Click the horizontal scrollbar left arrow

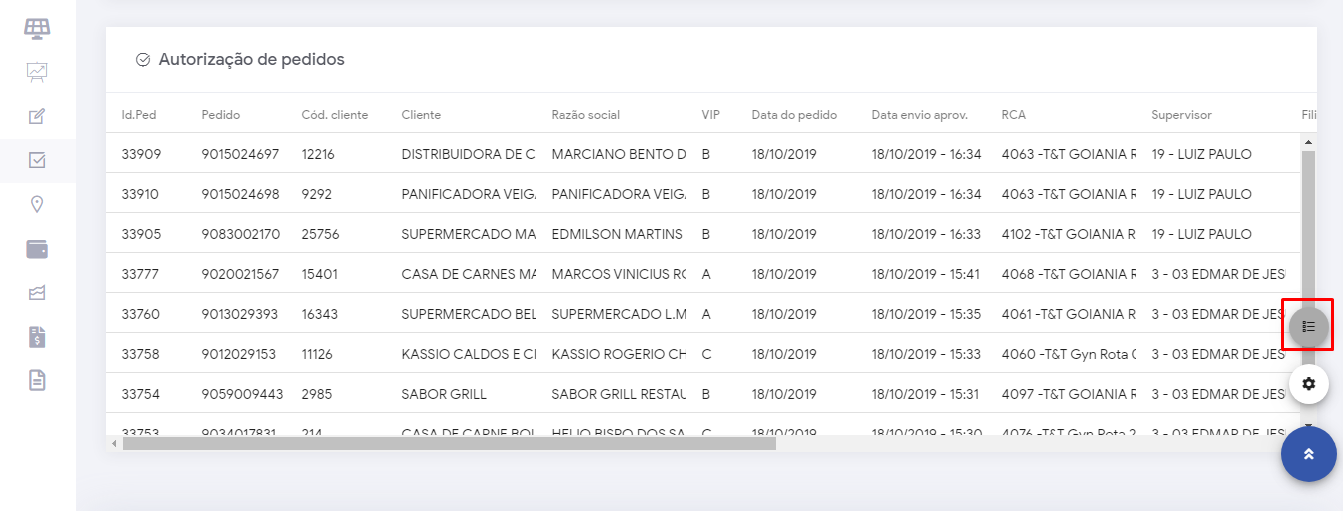click(113, 443)
